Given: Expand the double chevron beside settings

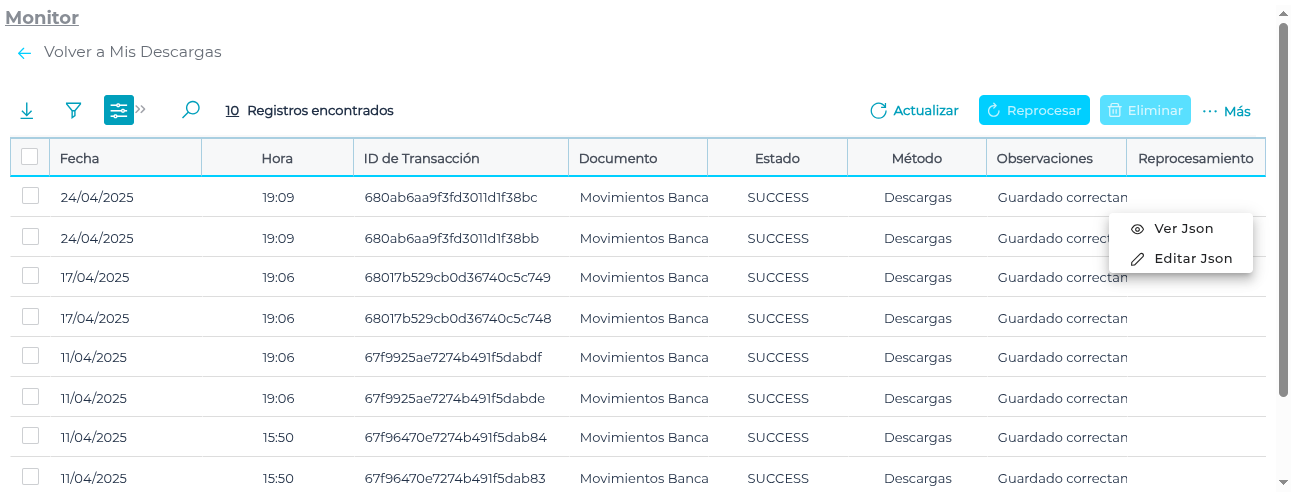Looking at the screenshot, I should coord(141,109).
